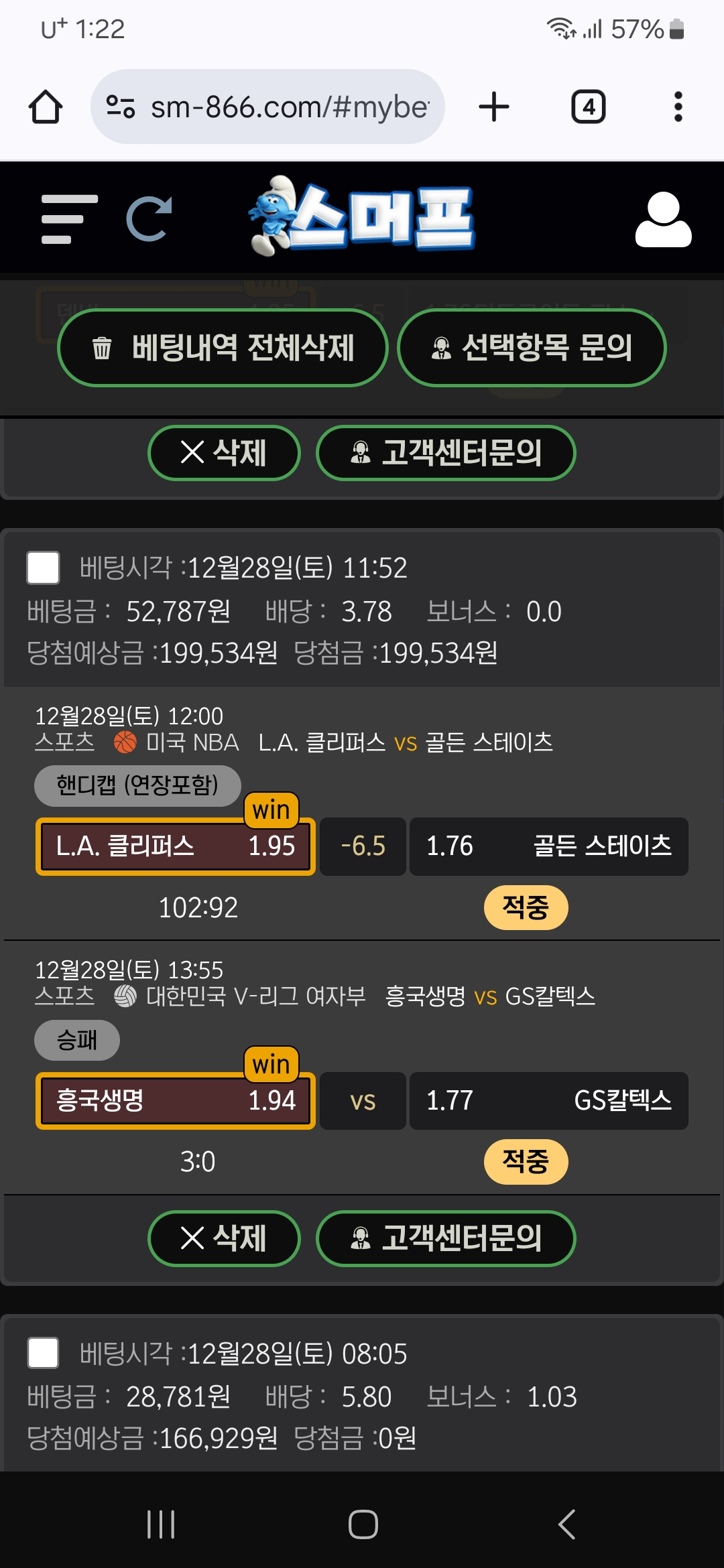The width and height of the screenshot is (724, 1568).
Task: Go to browser home page
Action: [46, 107]
